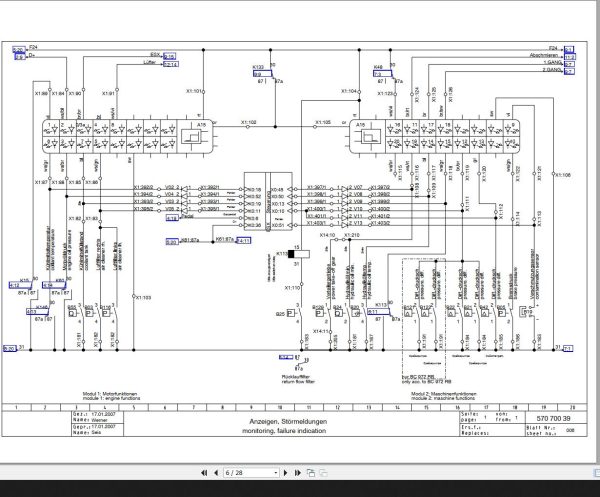Click the module 2: machine functions label

[443, 398]
